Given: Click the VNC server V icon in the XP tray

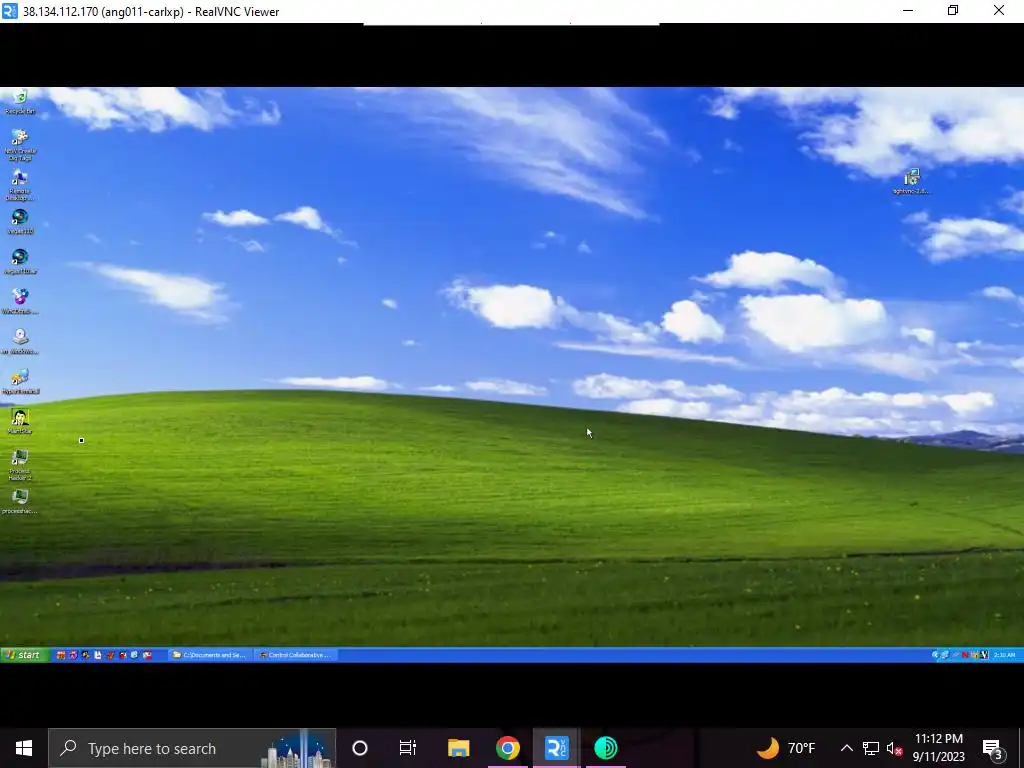Looking at the screenshot, I should (985, 655).
